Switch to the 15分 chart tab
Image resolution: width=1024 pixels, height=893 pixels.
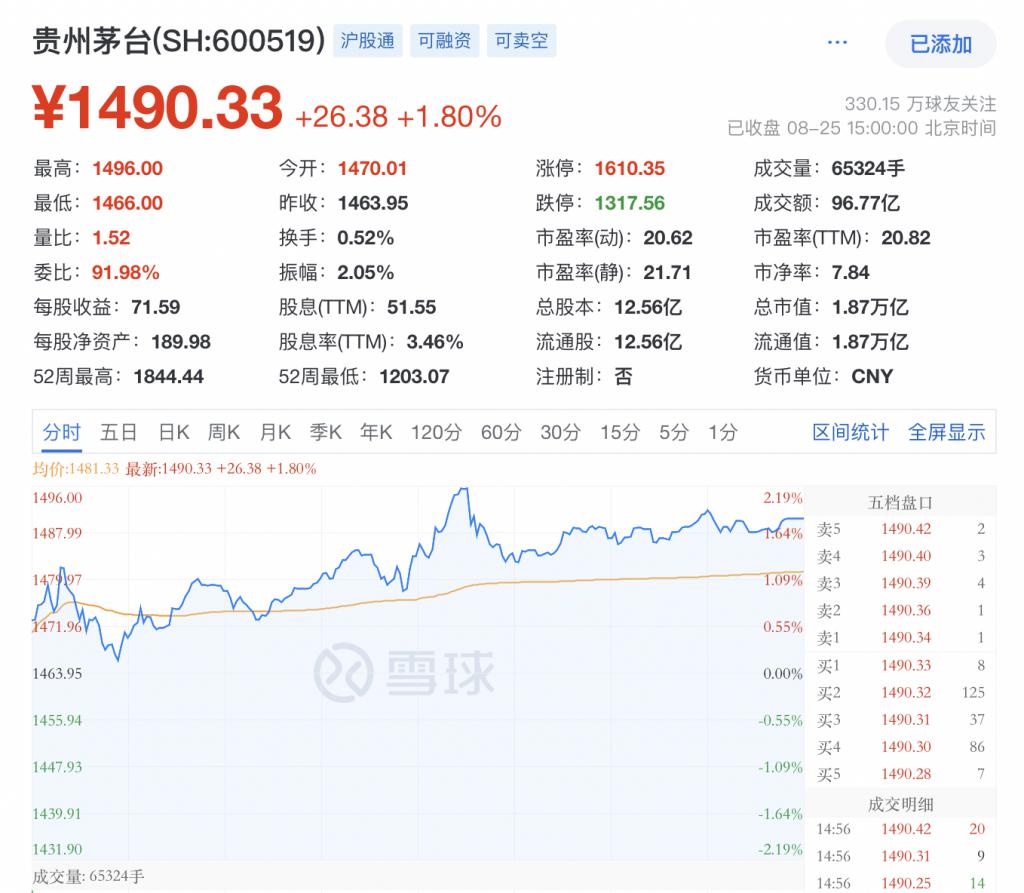pos(620,432)
